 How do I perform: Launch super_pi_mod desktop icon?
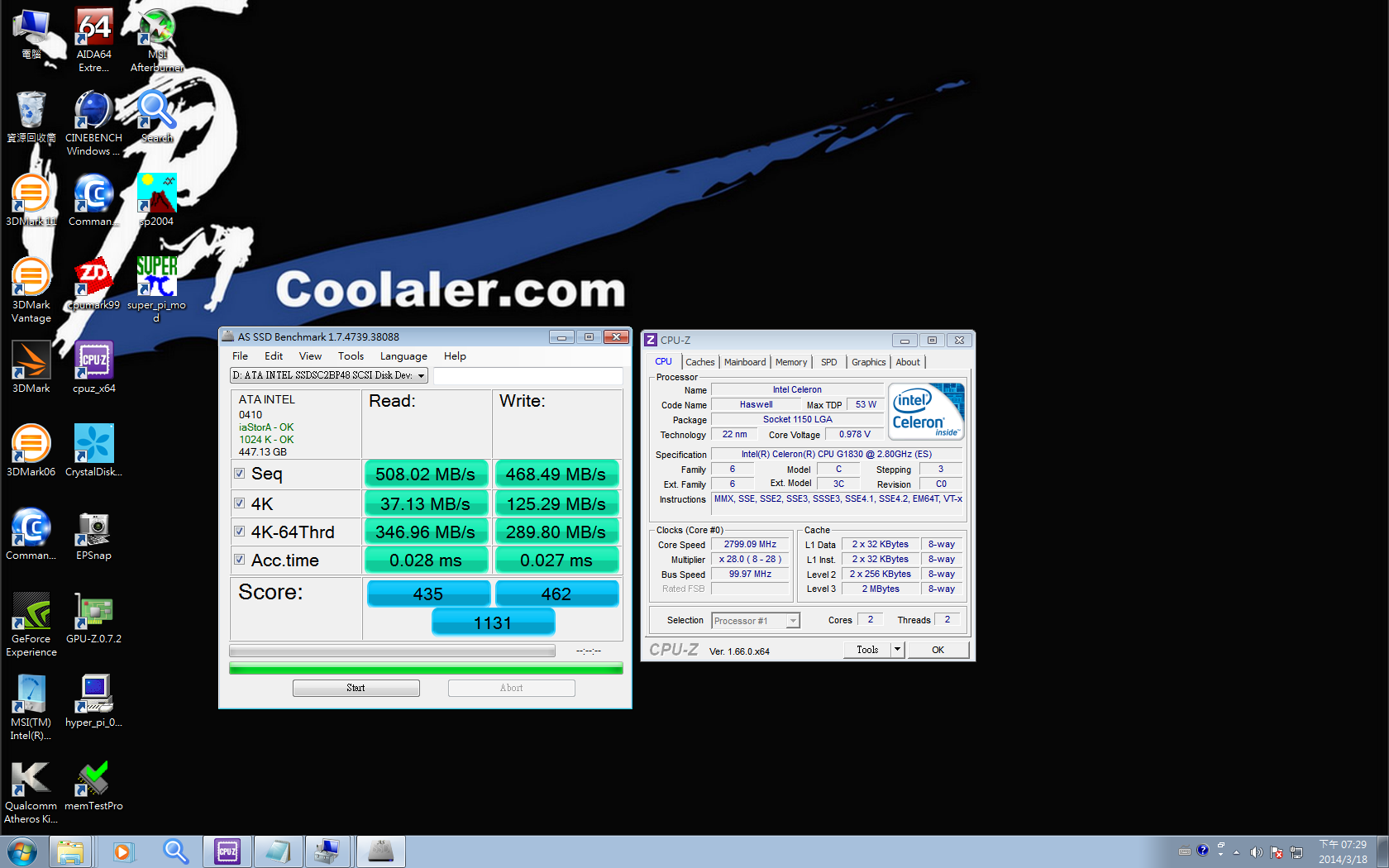pos(156,289)
